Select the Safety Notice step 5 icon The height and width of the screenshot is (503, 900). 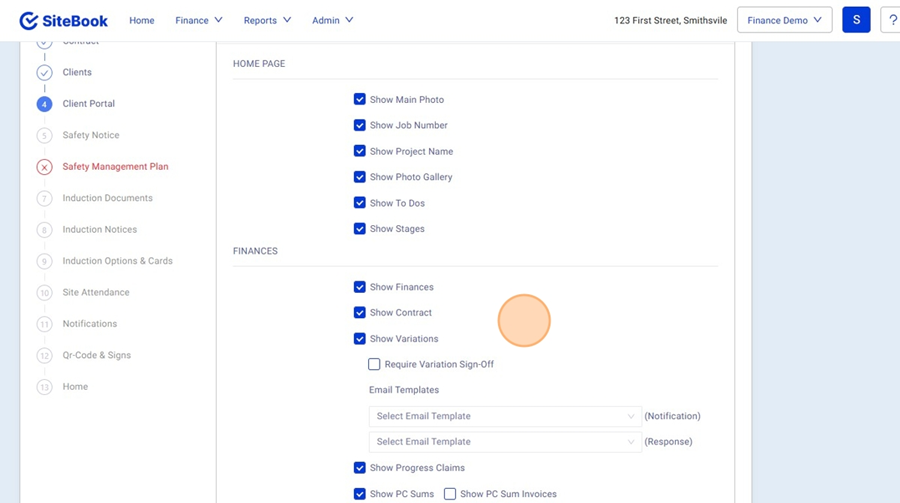pos(44,136)
